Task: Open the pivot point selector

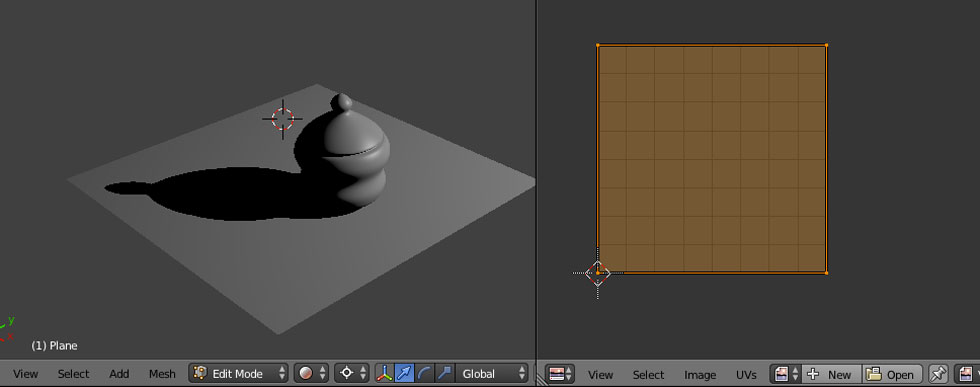Action: click(x=351, y=374)
